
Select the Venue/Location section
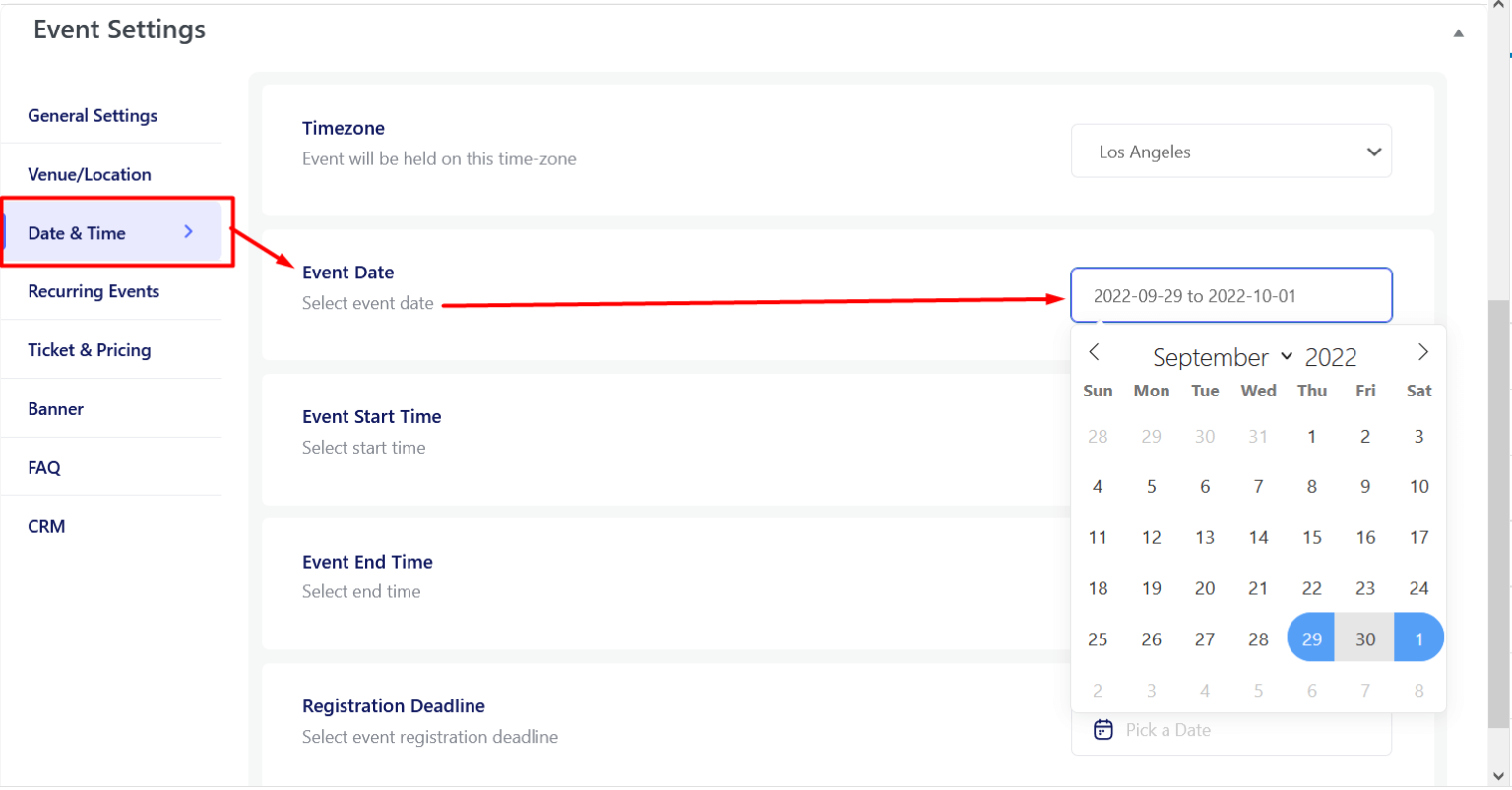(90, 173)
